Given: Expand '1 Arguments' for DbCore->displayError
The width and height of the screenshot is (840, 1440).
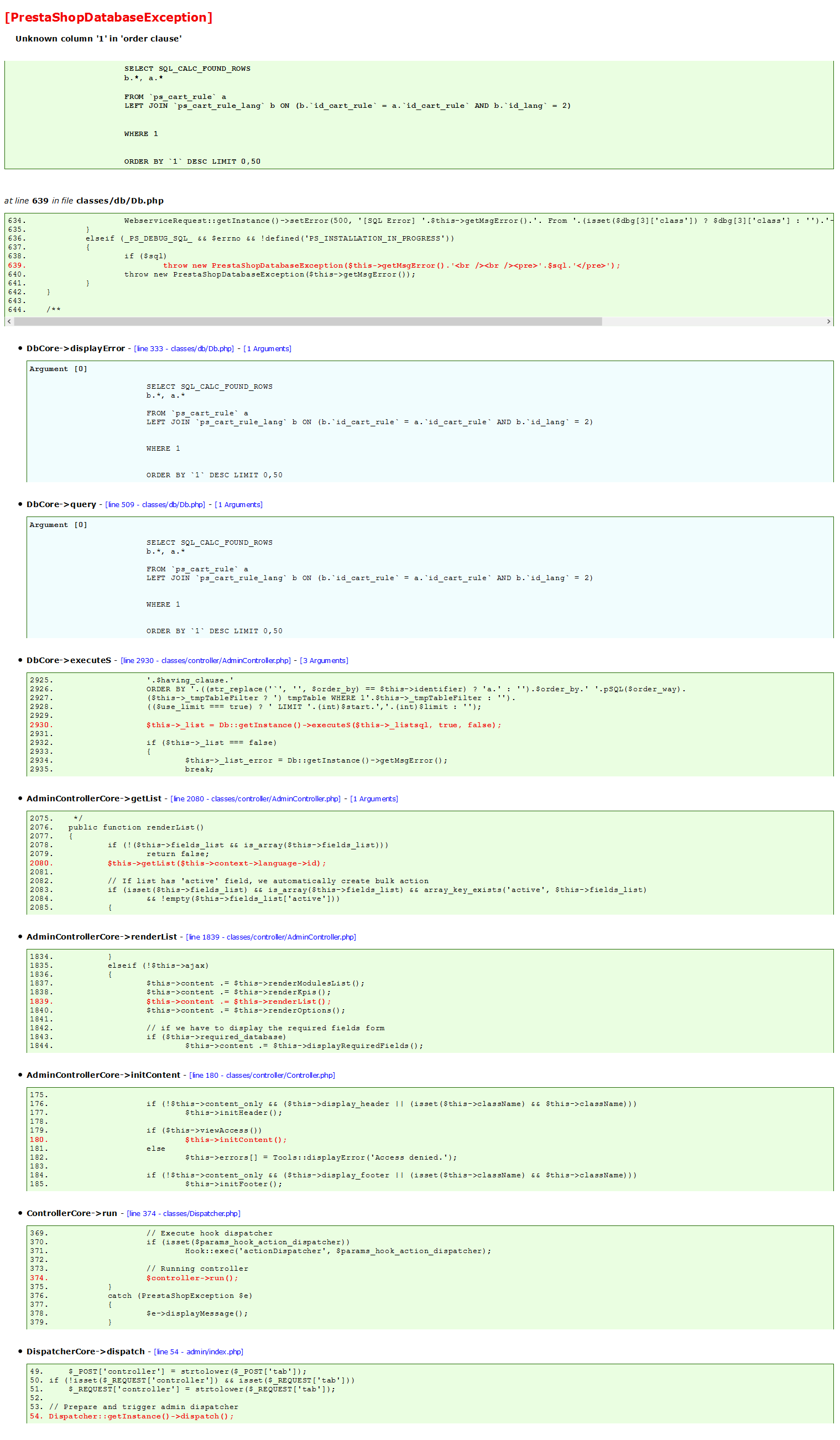Looking at the screenshot, I should pos(267,348).
